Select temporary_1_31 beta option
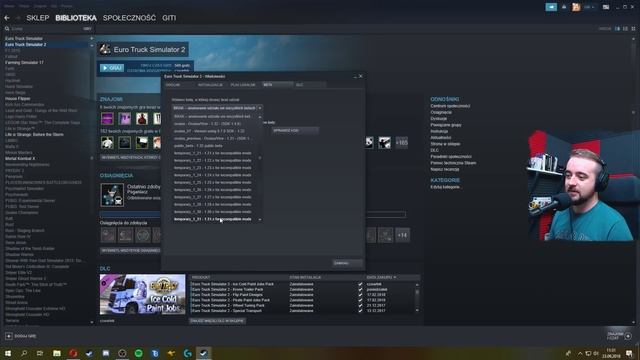640x360 pixels. click(214, 219)
